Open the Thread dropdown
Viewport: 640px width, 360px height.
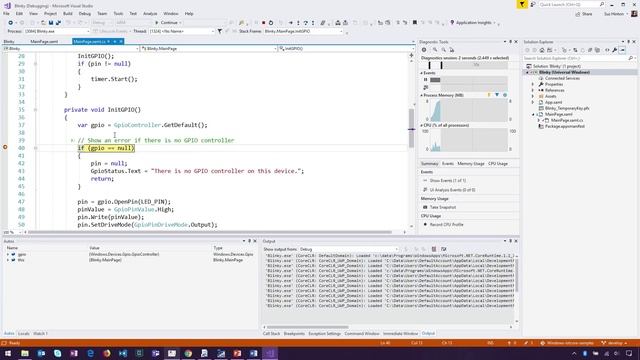(x=181, y=31)
